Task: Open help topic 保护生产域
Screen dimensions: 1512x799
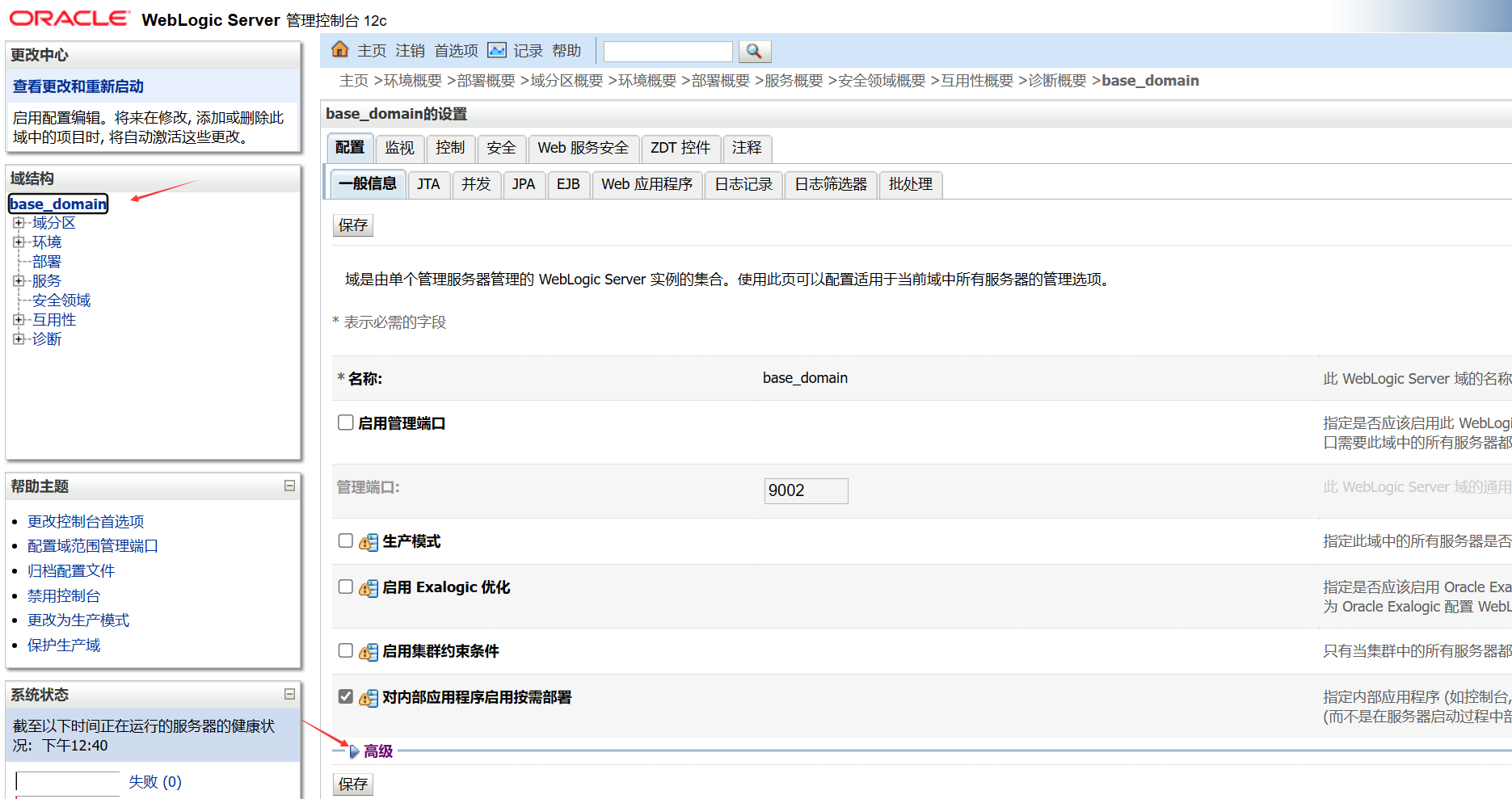Action: tap(64, 646)
